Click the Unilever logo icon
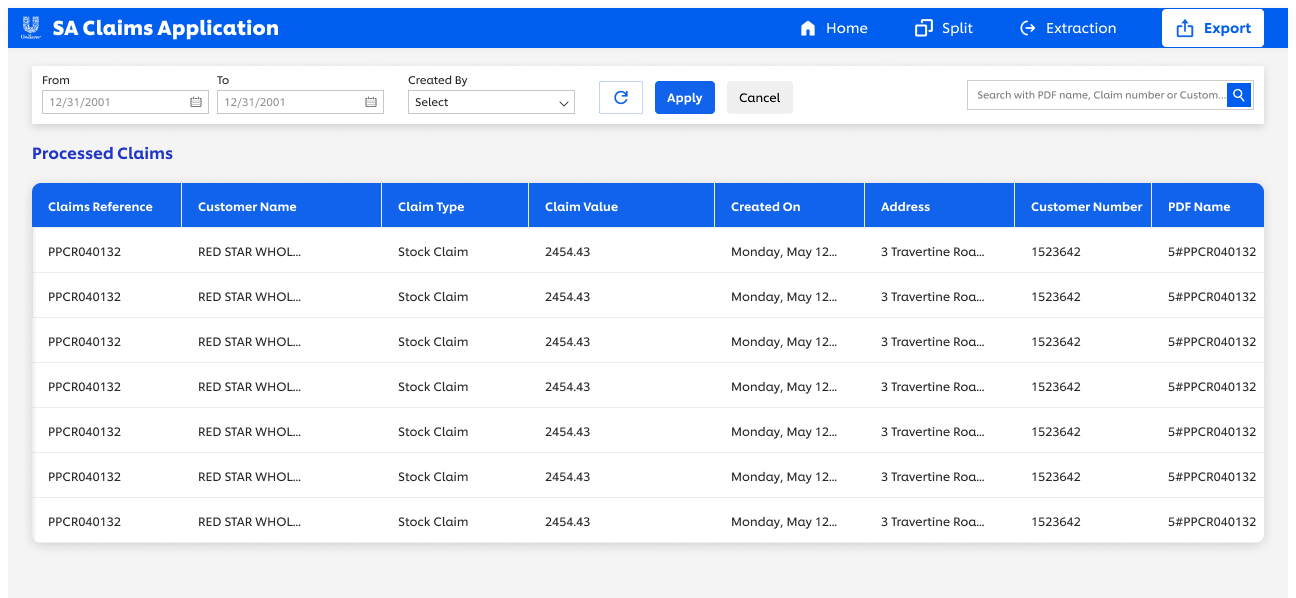1296x598 pixels. (x=30, y=27)
